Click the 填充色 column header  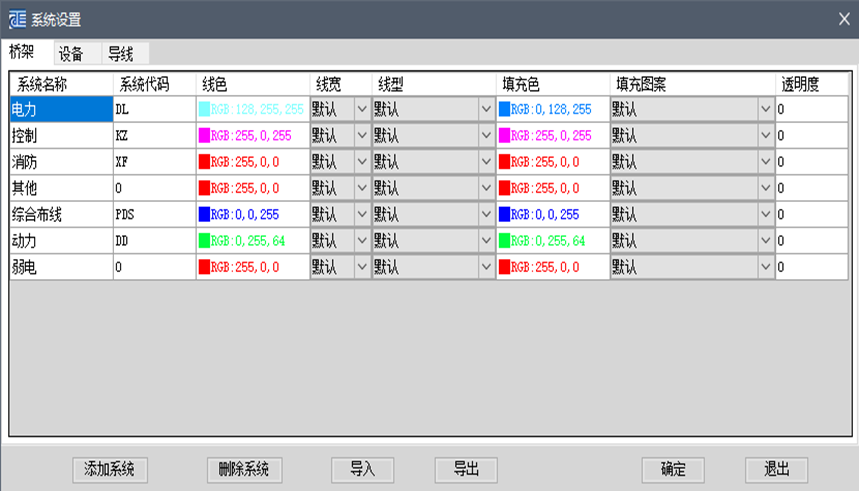[x=553, y=84]
